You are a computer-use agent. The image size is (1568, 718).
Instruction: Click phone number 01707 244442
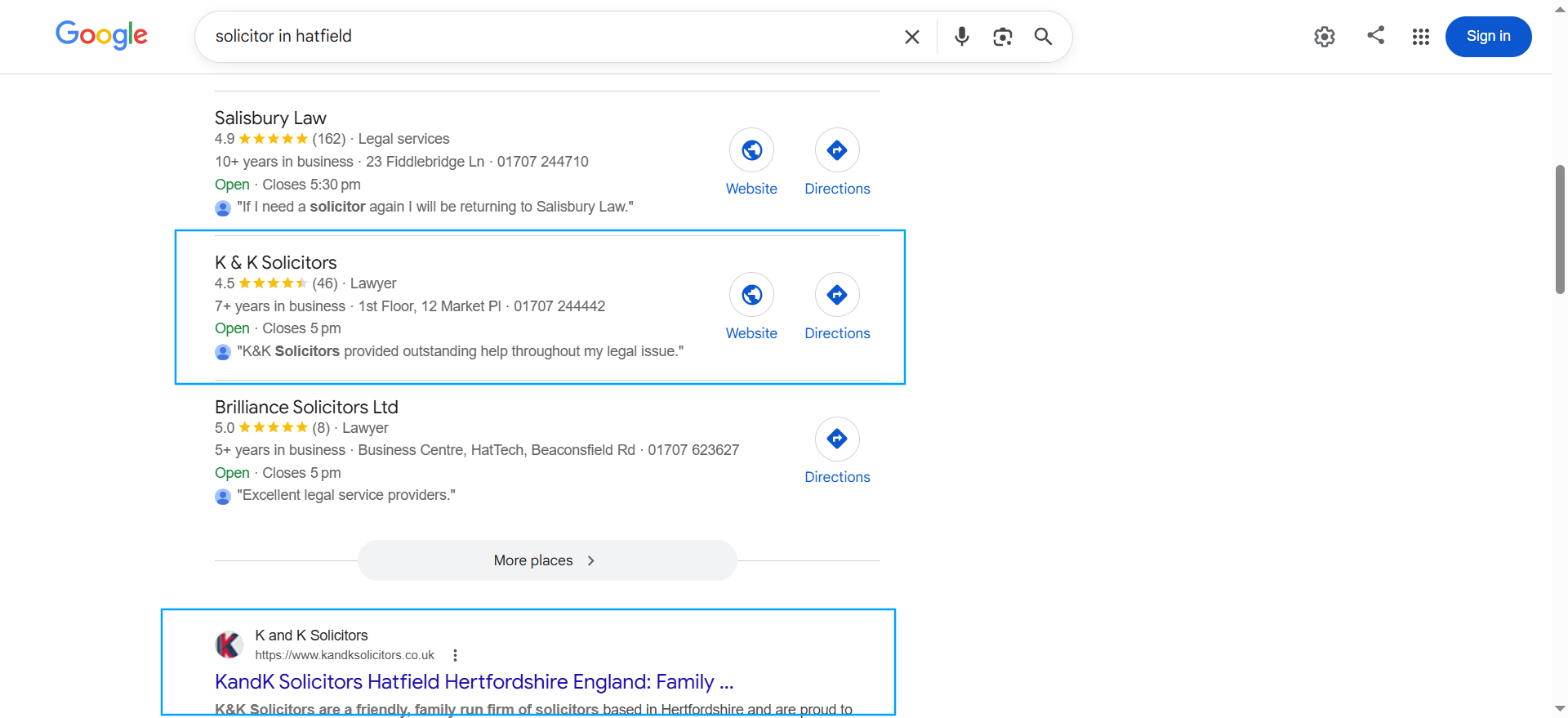pos(559,306)
